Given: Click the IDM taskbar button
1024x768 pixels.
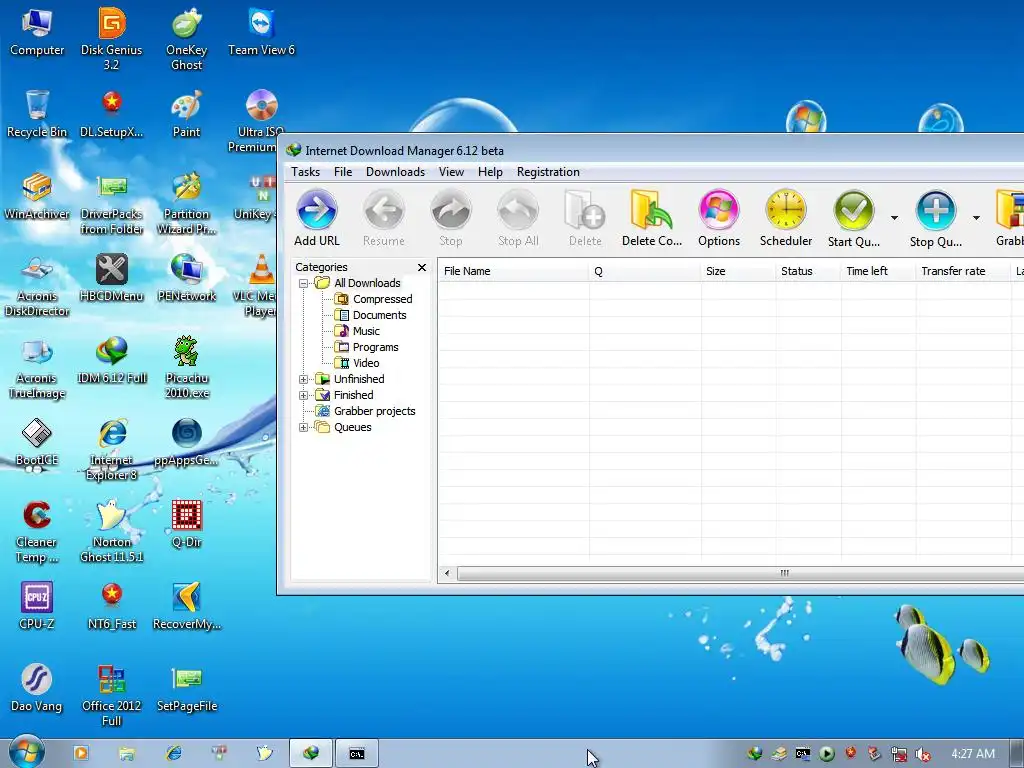Looking at the screenshot, I should click(x=311, y=754).
